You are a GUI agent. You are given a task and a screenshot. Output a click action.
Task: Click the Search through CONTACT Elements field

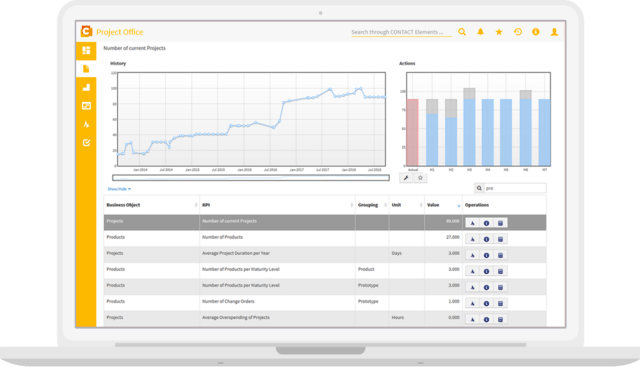click(x=401, y=32)
